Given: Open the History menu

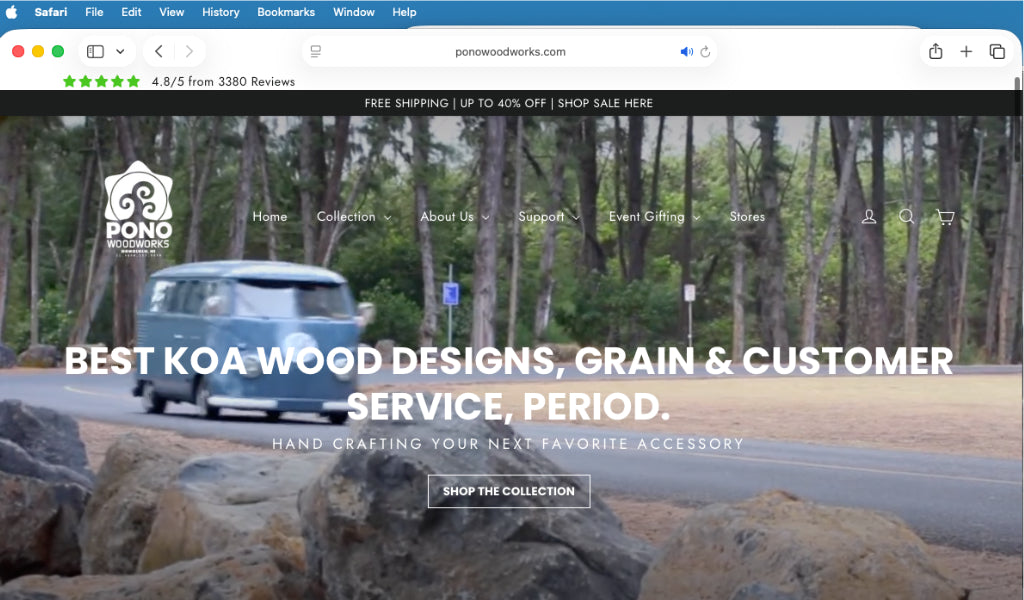Looking at the screenshot, I should coord(220,12).
